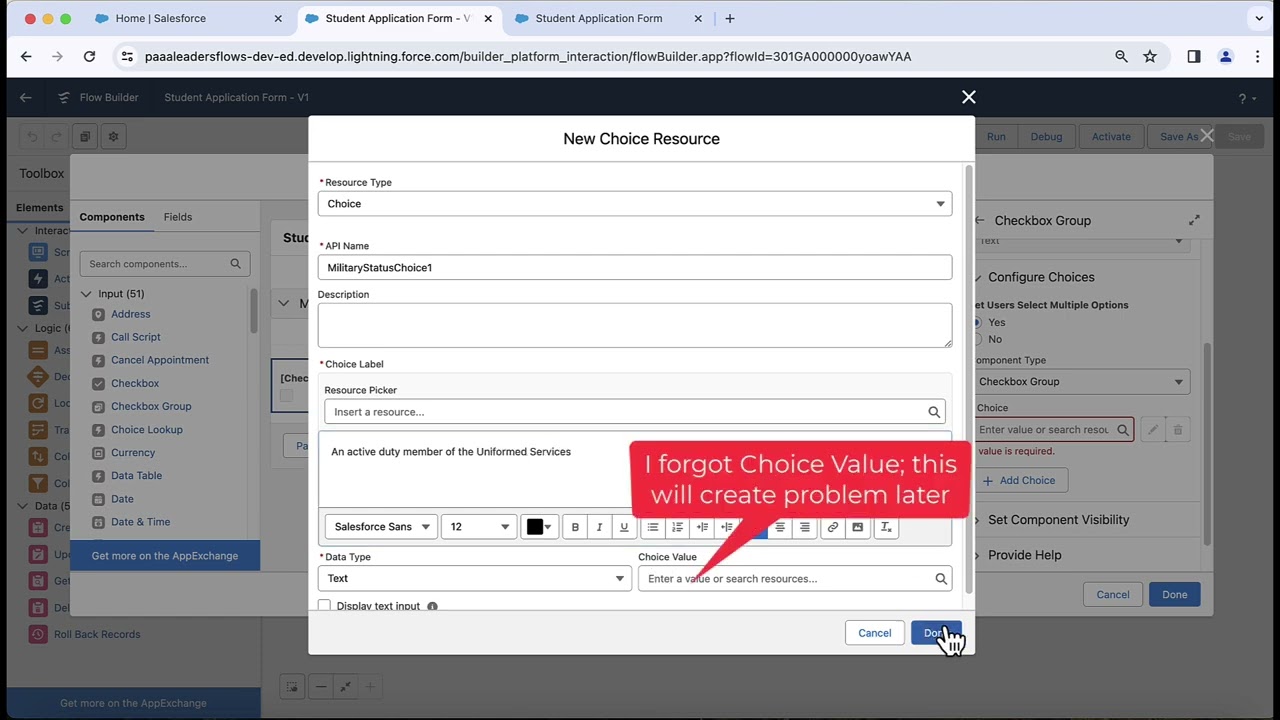Viewport: 1280px width, 720px height.
Task: Open flow settings gear in canvas toolbar
Action: pyautogui.click(x=113, y=137)
